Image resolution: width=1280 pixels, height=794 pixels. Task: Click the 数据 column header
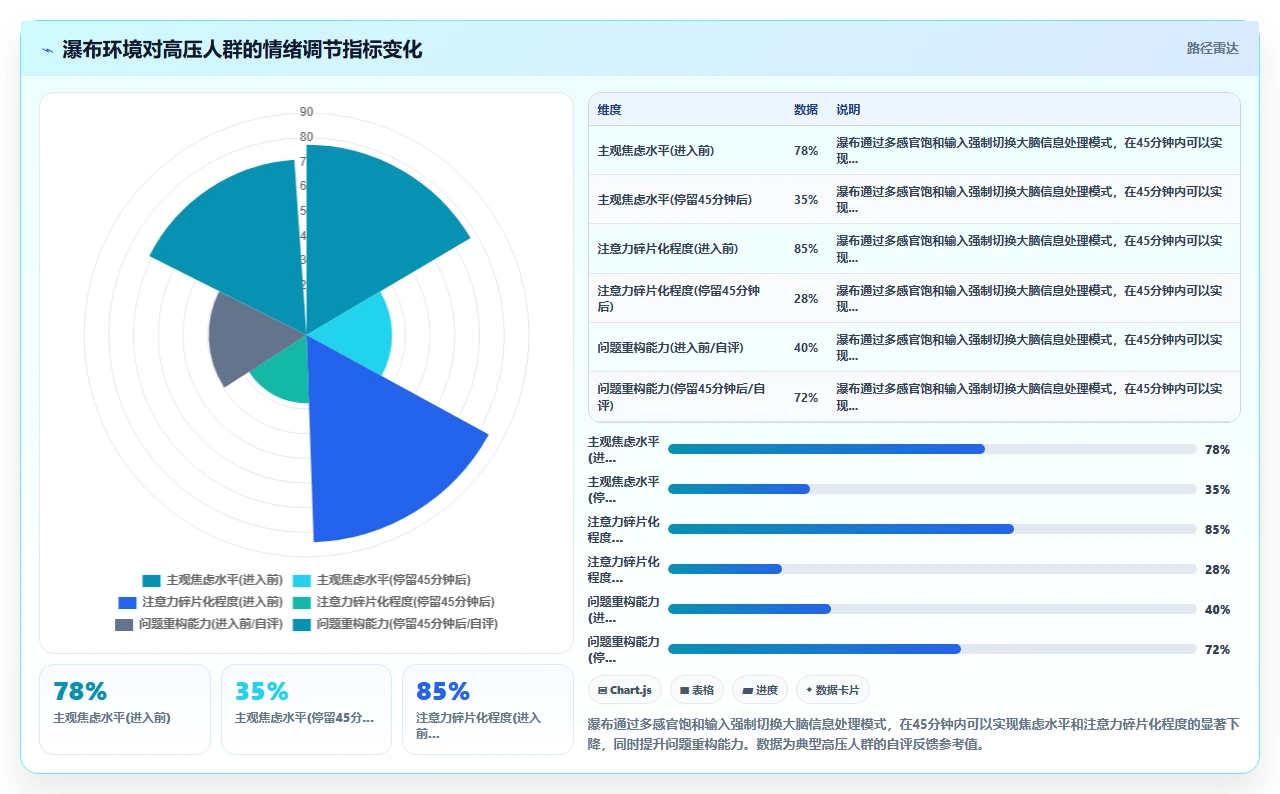(x=806, y=110)
